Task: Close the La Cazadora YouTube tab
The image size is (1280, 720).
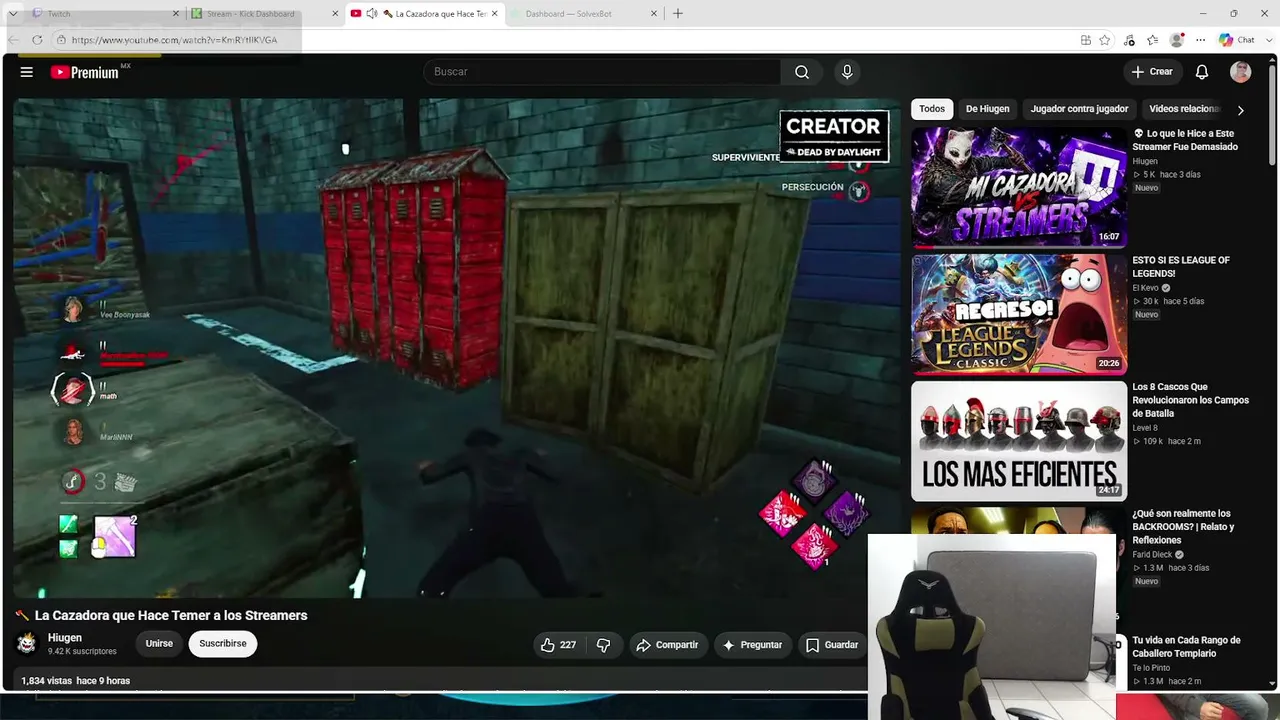Action: [495, 14]
